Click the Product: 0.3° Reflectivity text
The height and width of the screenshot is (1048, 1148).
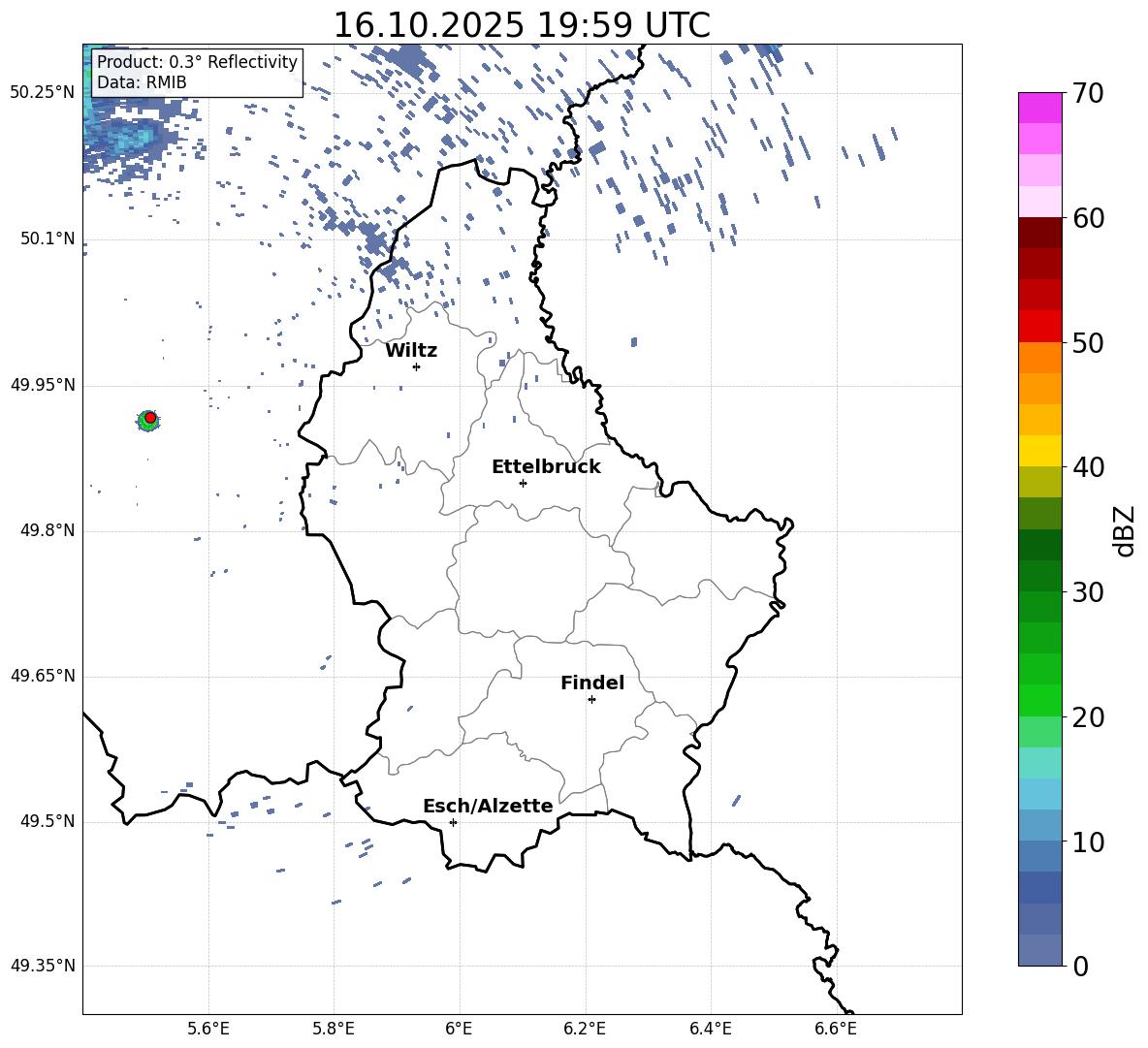click(197, 61)
